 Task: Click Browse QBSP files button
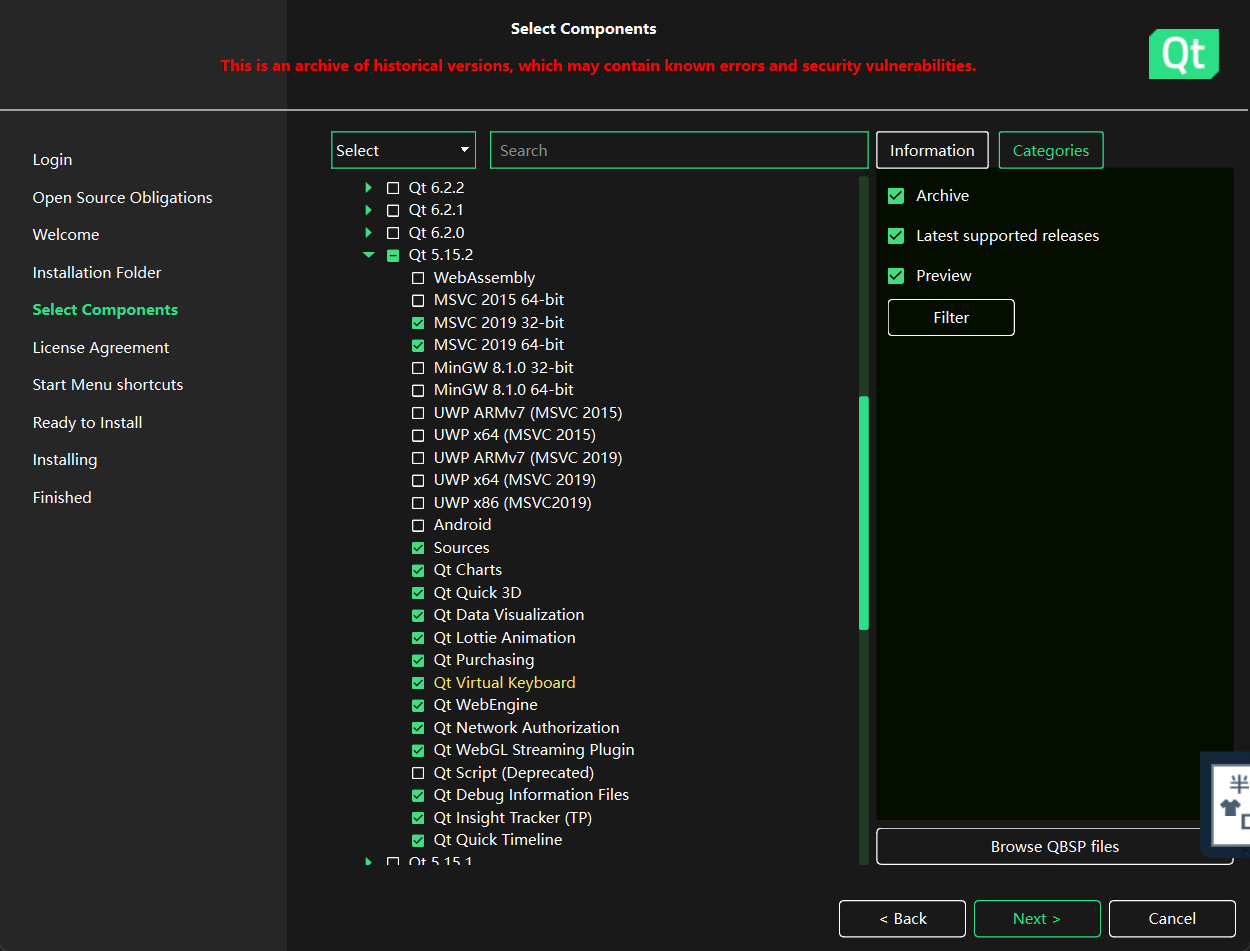click(1055, 846)
